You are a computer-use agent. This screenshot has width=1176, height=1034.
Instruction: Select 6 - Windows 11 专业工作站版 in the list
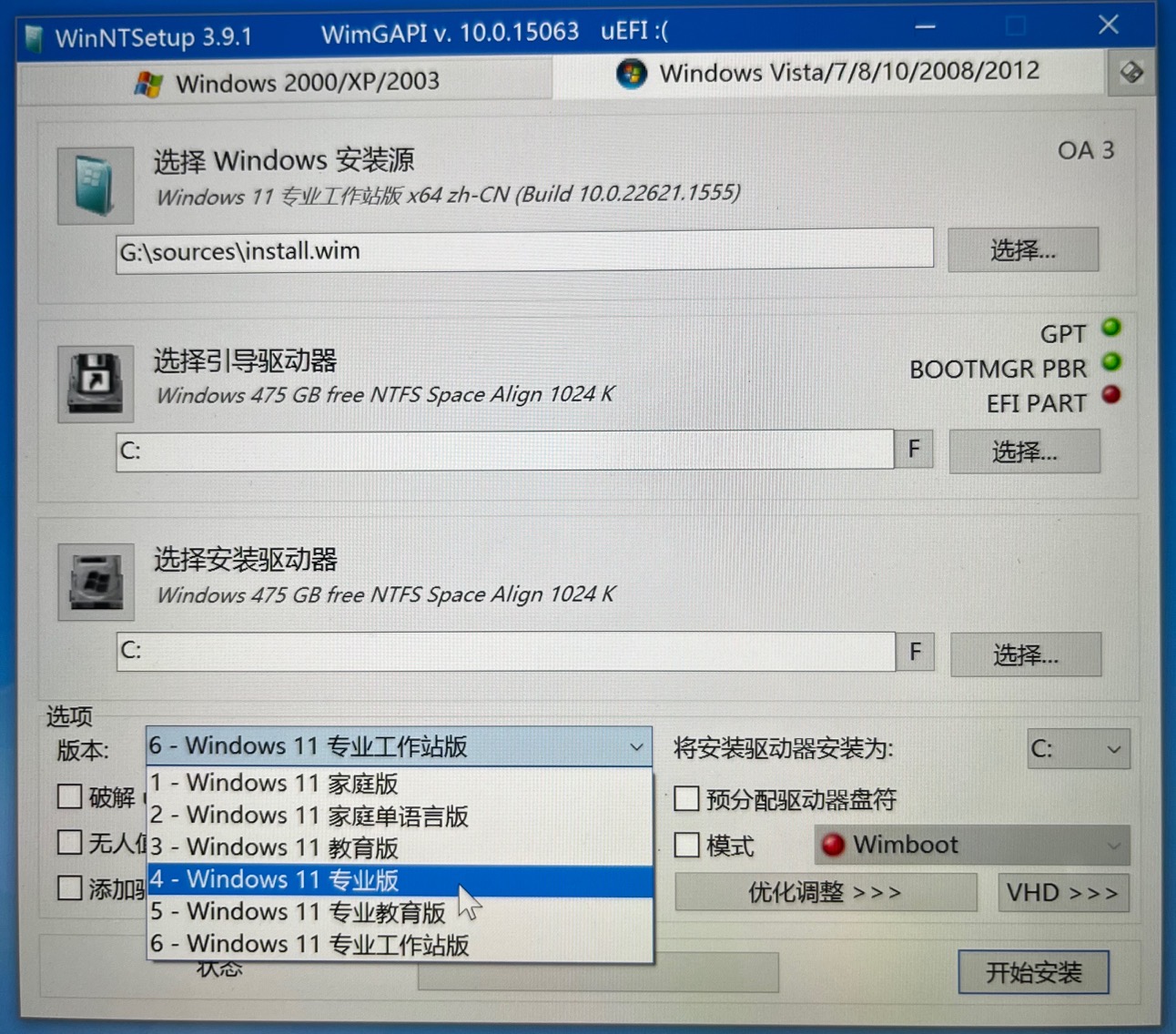(x=400, y=945)
